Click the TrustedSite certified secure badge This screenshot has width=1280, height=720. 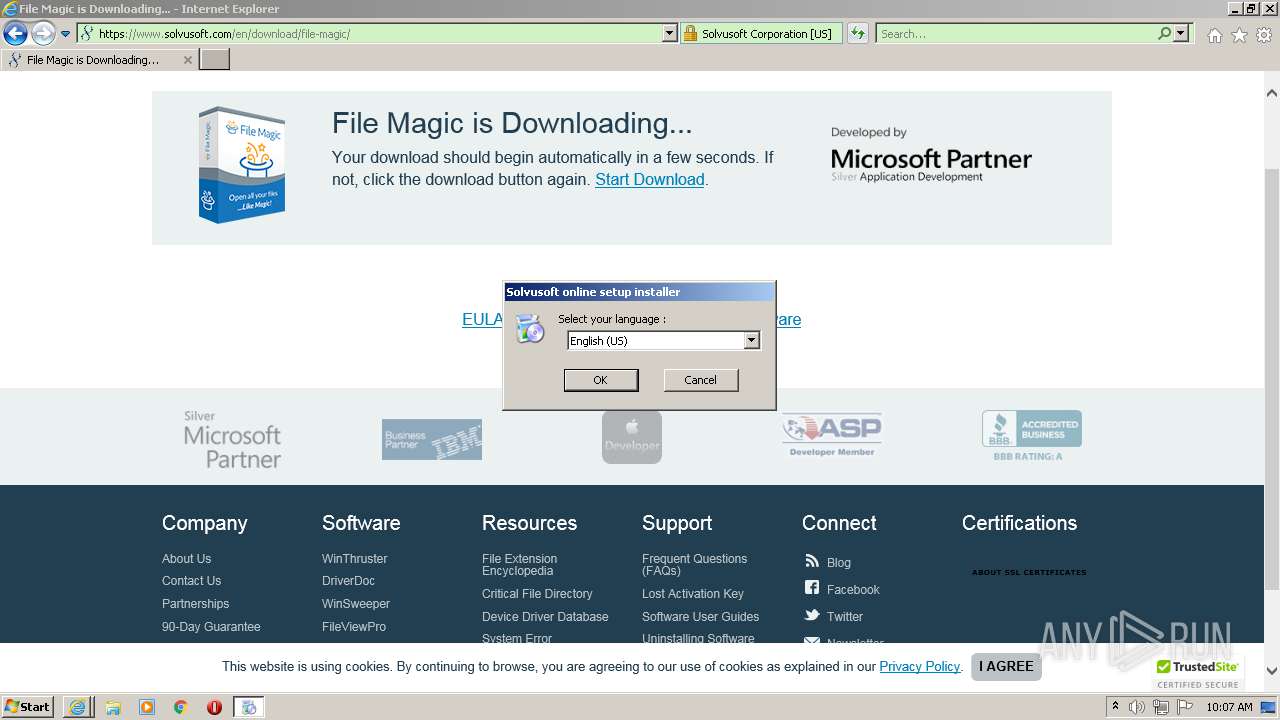1198,673
